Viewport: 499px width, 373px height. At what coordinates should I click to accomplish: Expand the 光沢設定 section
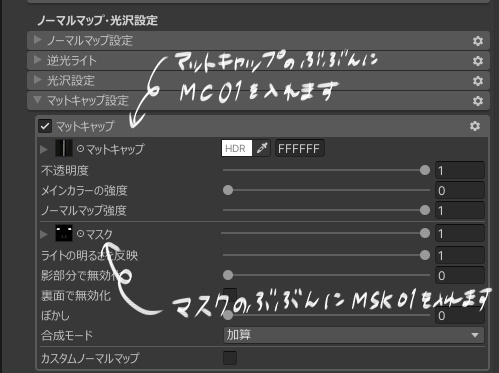[38, 80]
